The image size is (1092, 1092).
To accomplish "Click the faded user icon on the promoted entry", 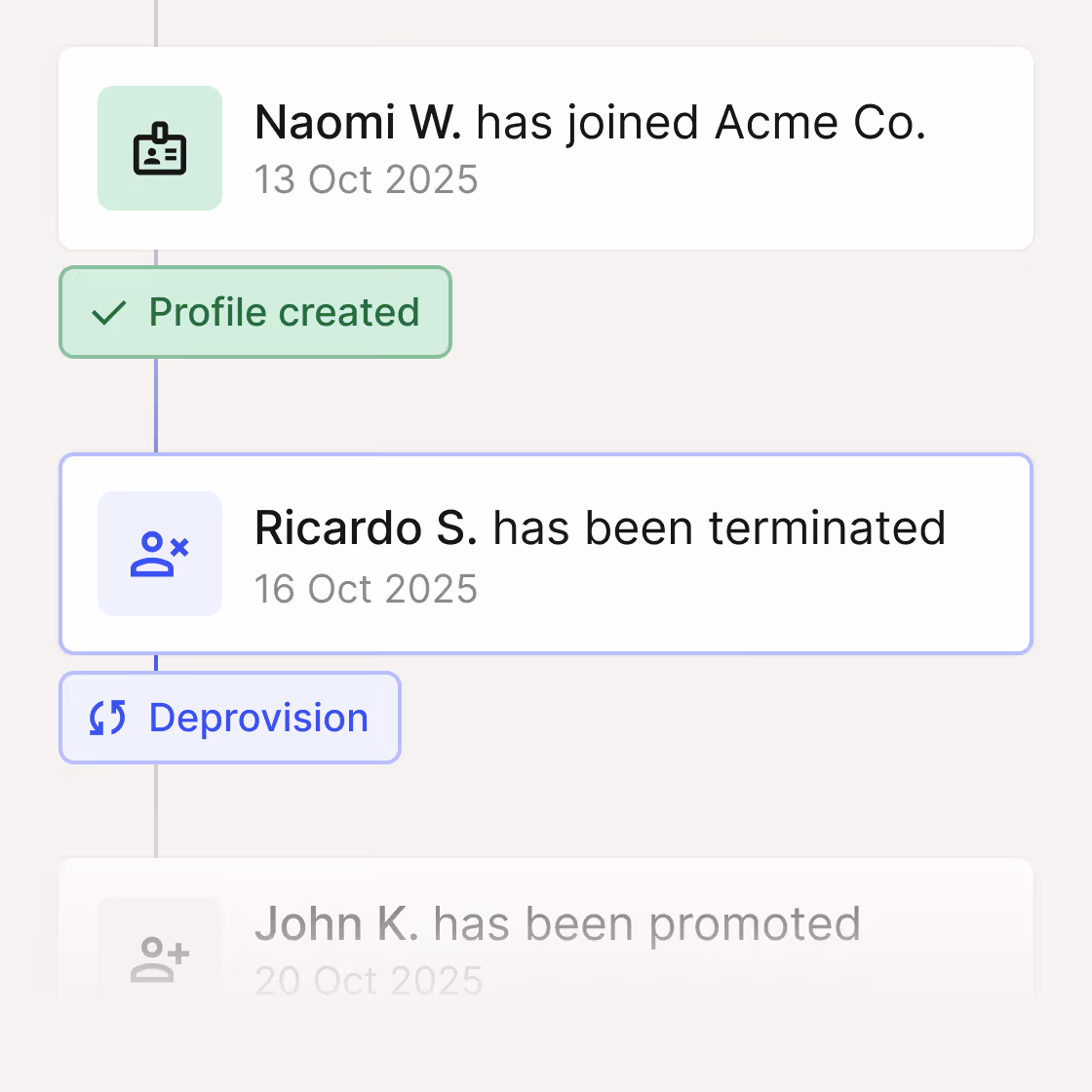I will [160, 957].
